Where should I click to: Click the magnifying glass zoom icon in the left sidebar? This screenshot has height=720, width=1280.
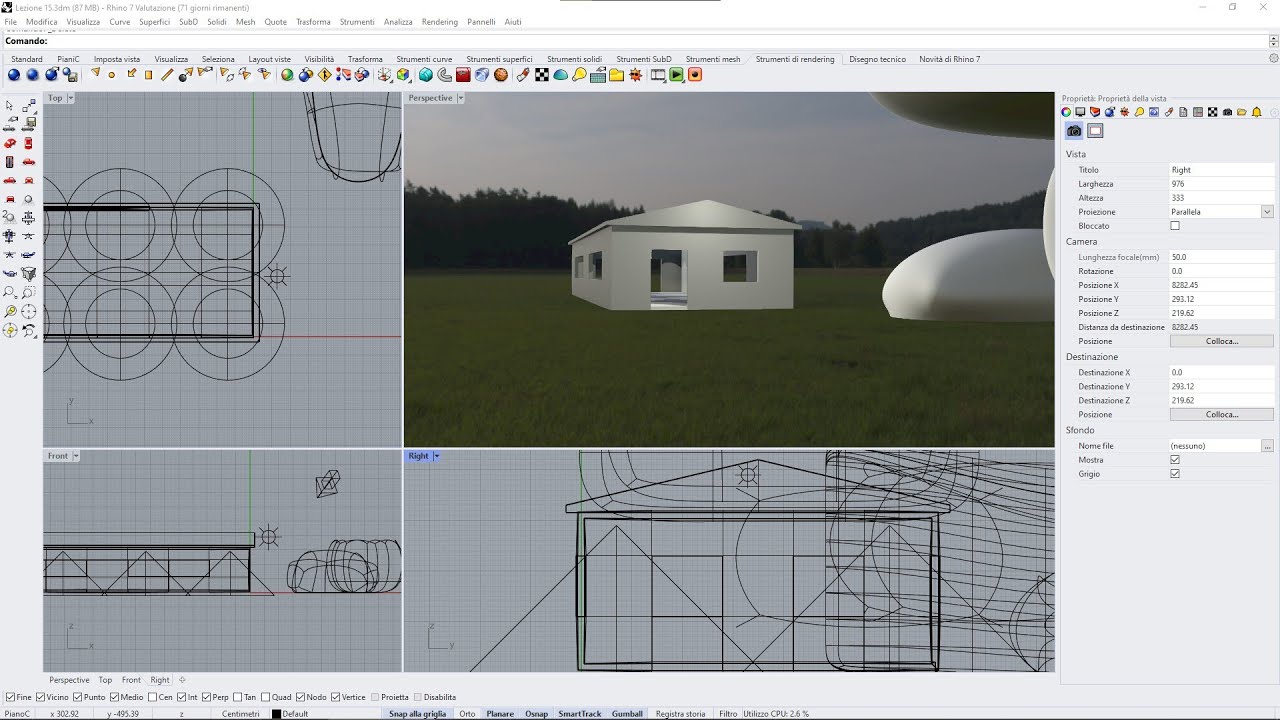pos(10,293)
